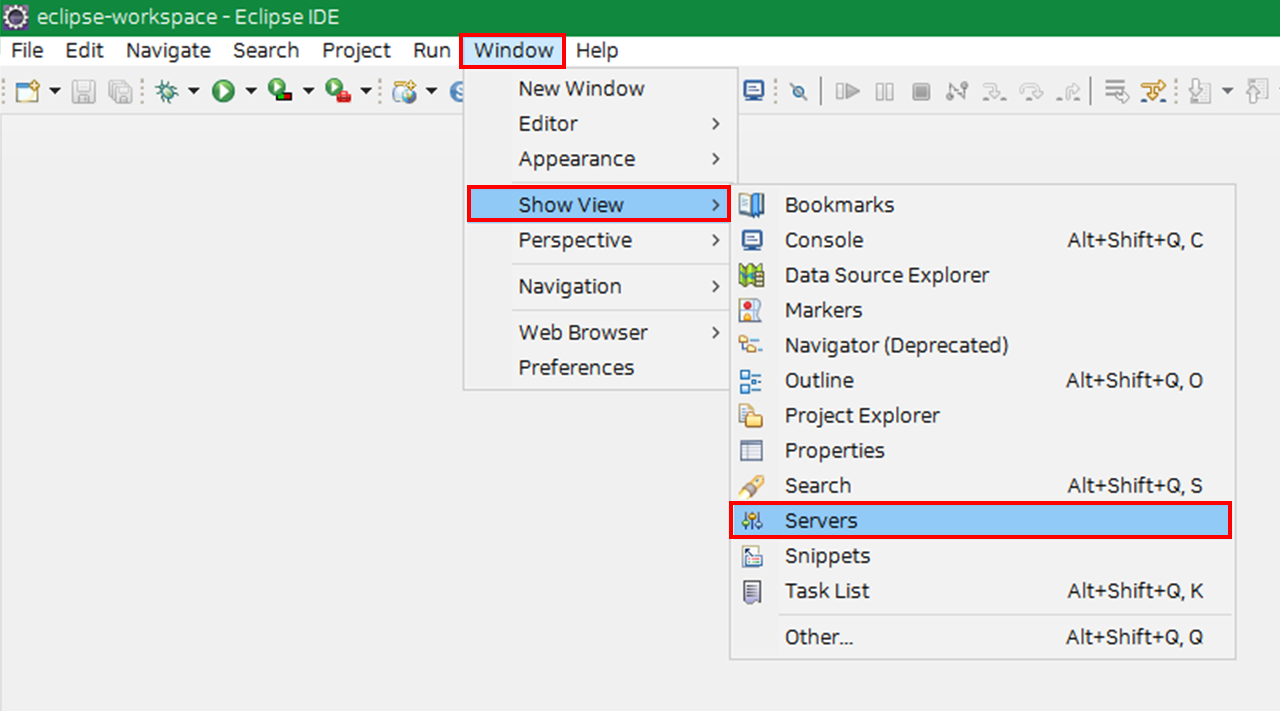Show the Task List view
This screenshot has width=1280, height=711.
pos(982,591)
